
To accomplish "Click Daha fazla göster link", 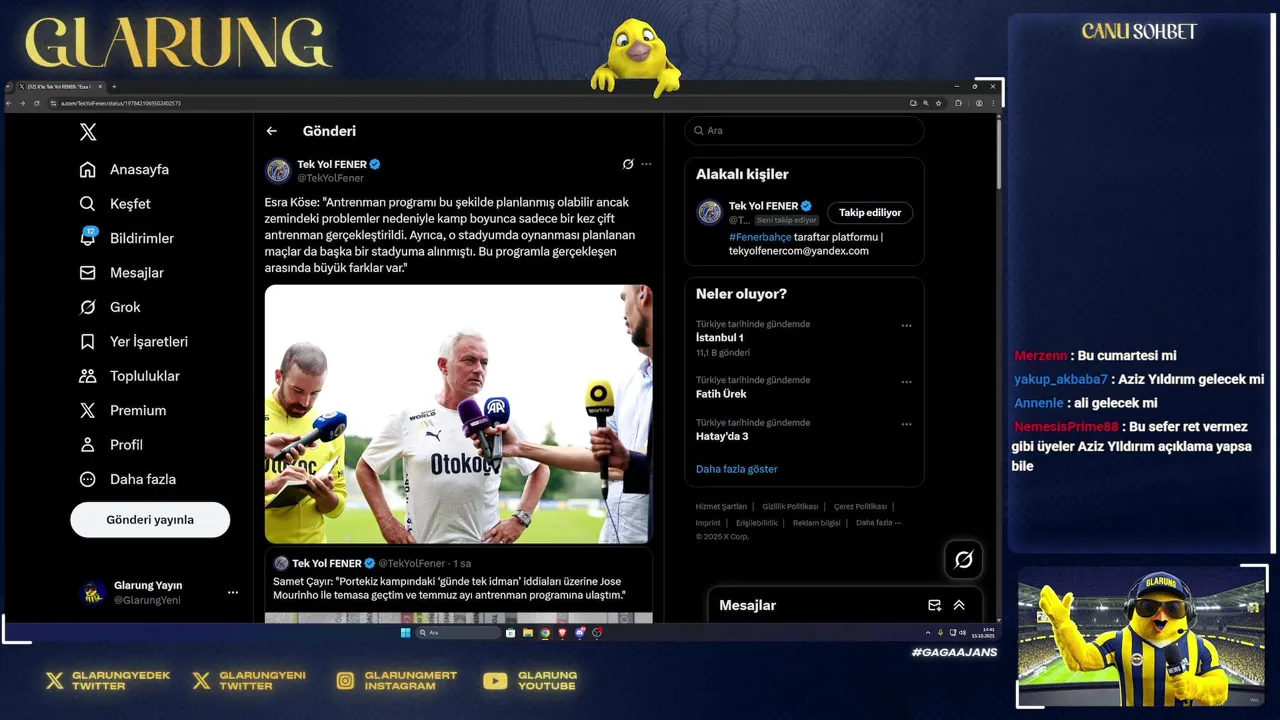I will 736,469.
